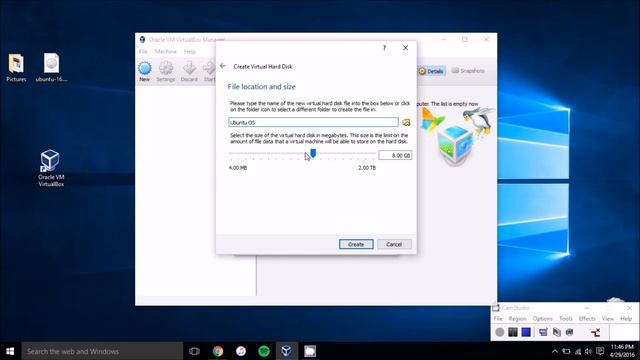Open Google Chrome from the taskbar
This screenshot has height=360, width=640.
218,351
